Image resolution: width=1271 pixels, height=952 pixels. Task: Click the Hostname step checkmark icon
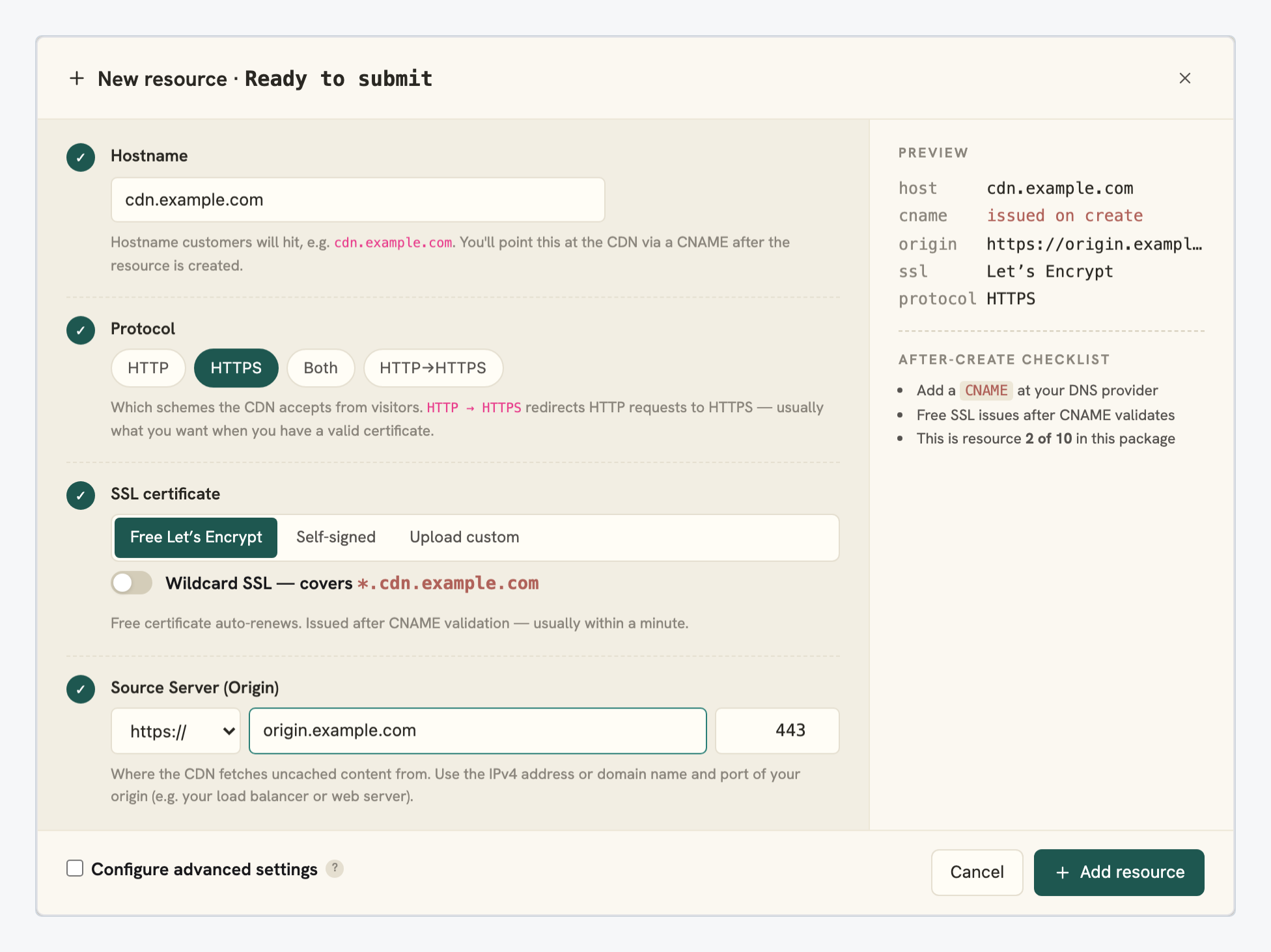(x=81, y=157)
